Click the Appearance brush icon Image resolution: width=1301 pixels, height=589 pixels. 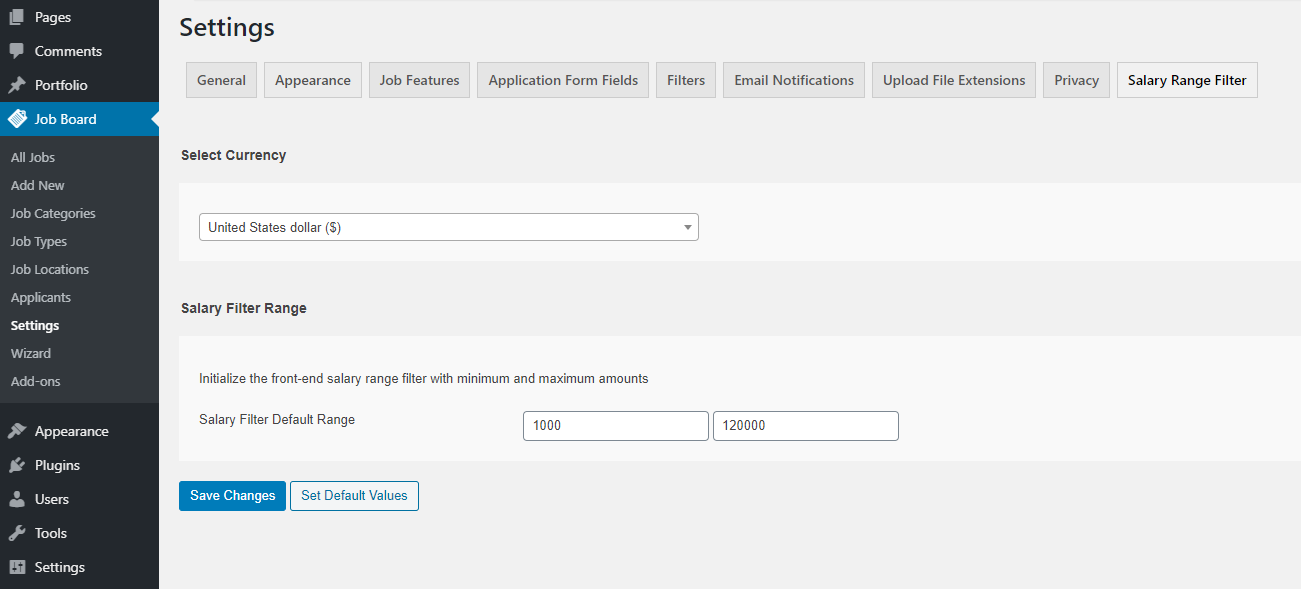[x=18, y=430]
